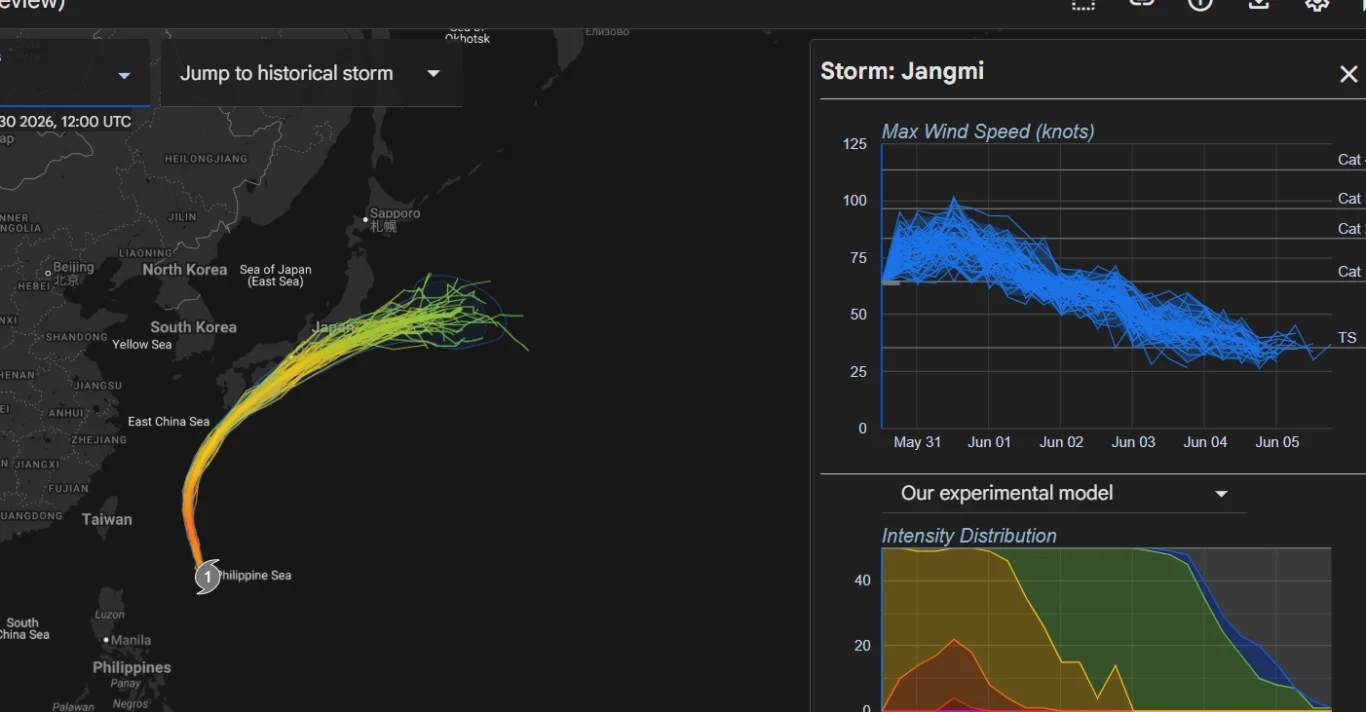Click the dashed selection box icon
This screenshot has width=1366, height=712.
tap(1083, 4)
